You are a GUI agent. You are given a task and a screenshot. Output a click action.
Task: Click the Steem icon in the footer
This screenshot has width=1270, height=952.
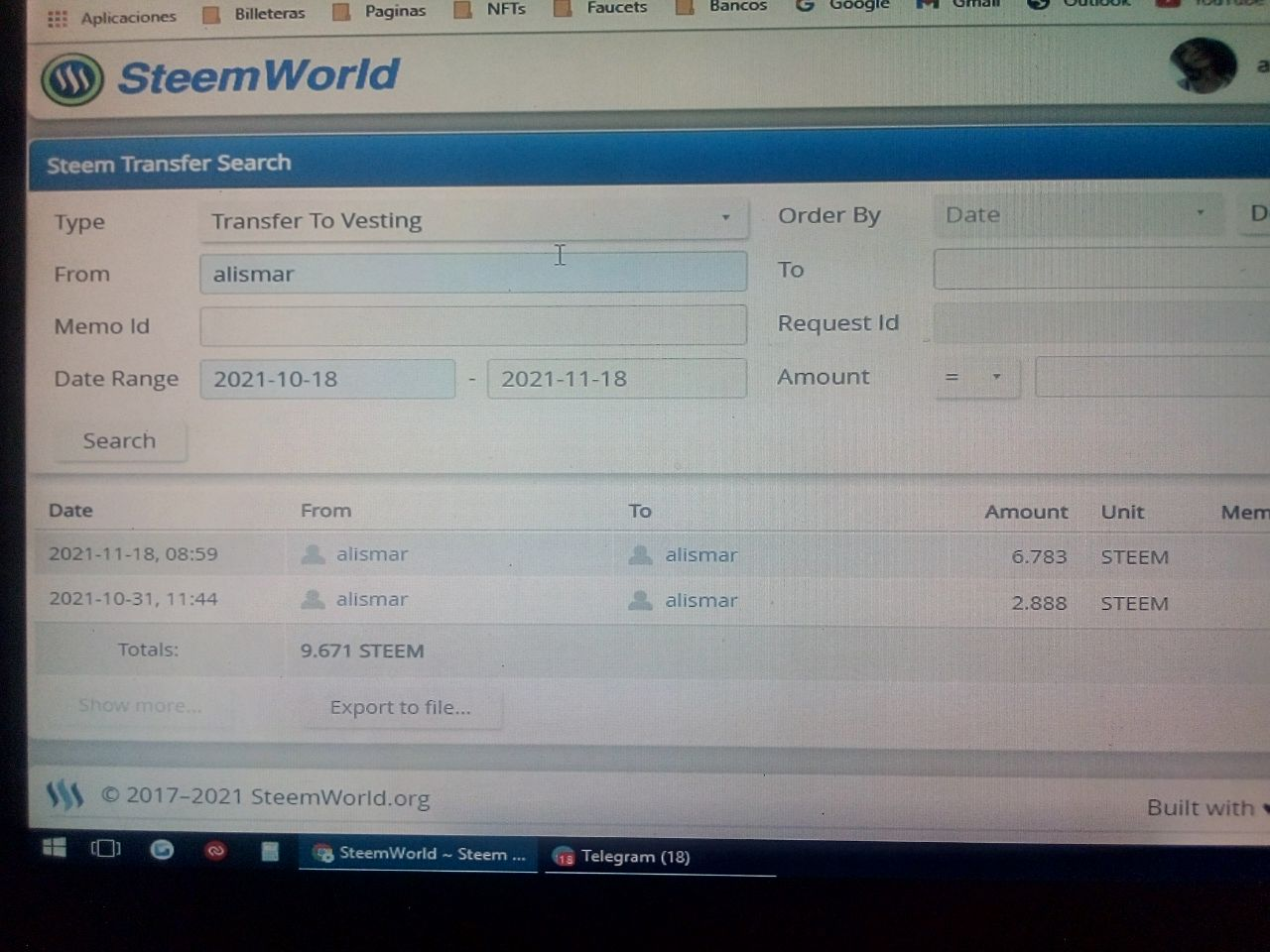pos(64,795)
